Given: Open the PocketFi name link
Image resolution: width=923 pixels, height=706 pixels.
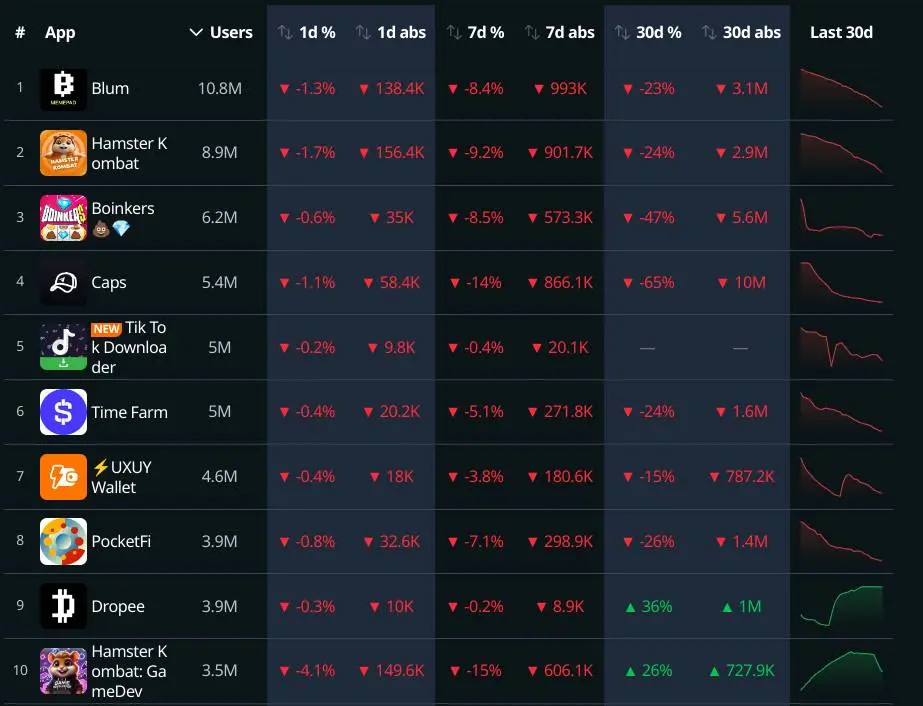Looking at the screenshot, I should [121, 542].
